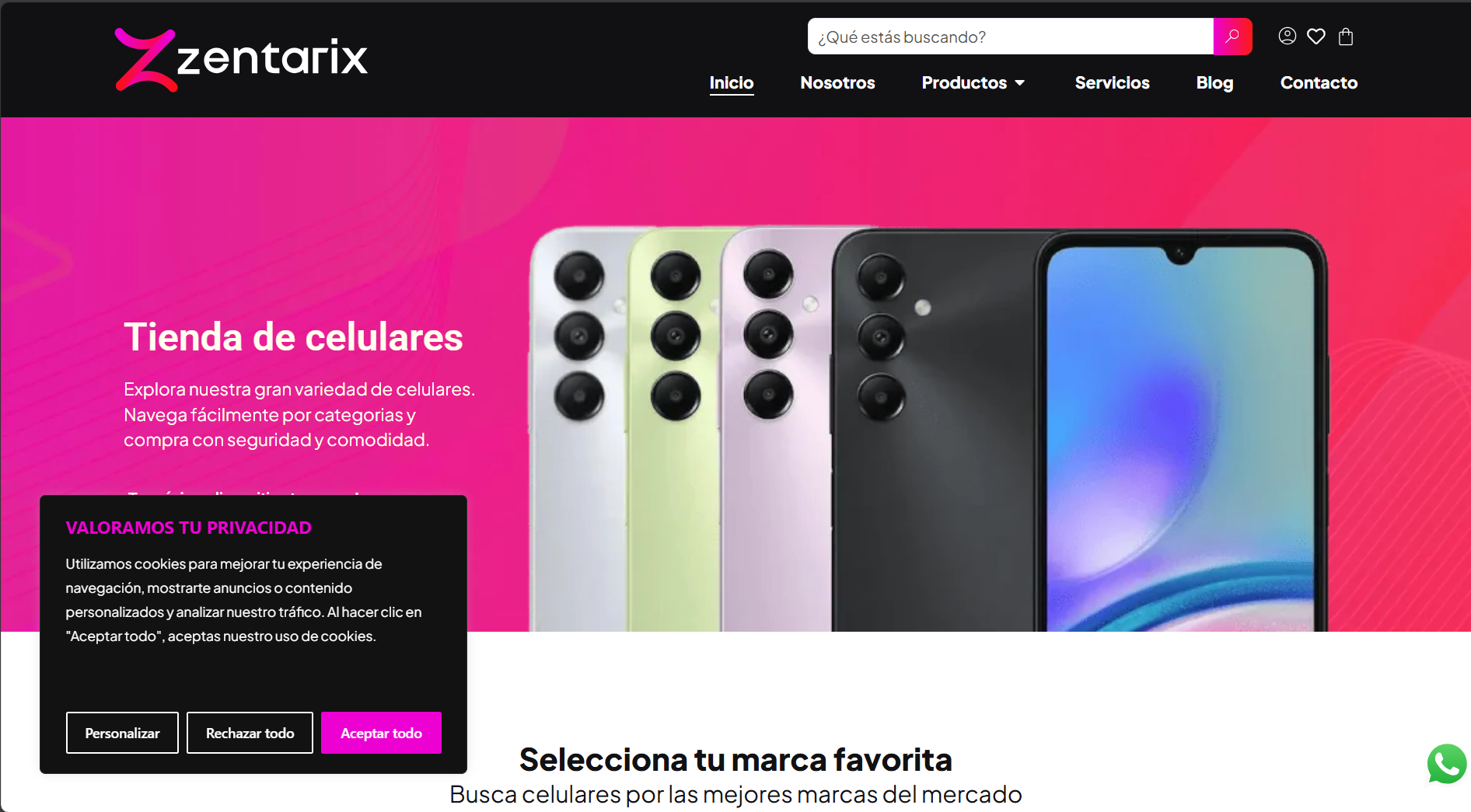The height and width of the screenshot is (812, 1471).
Task: Reject cookies with Rechazar todo
Action: tap(250, 733)
